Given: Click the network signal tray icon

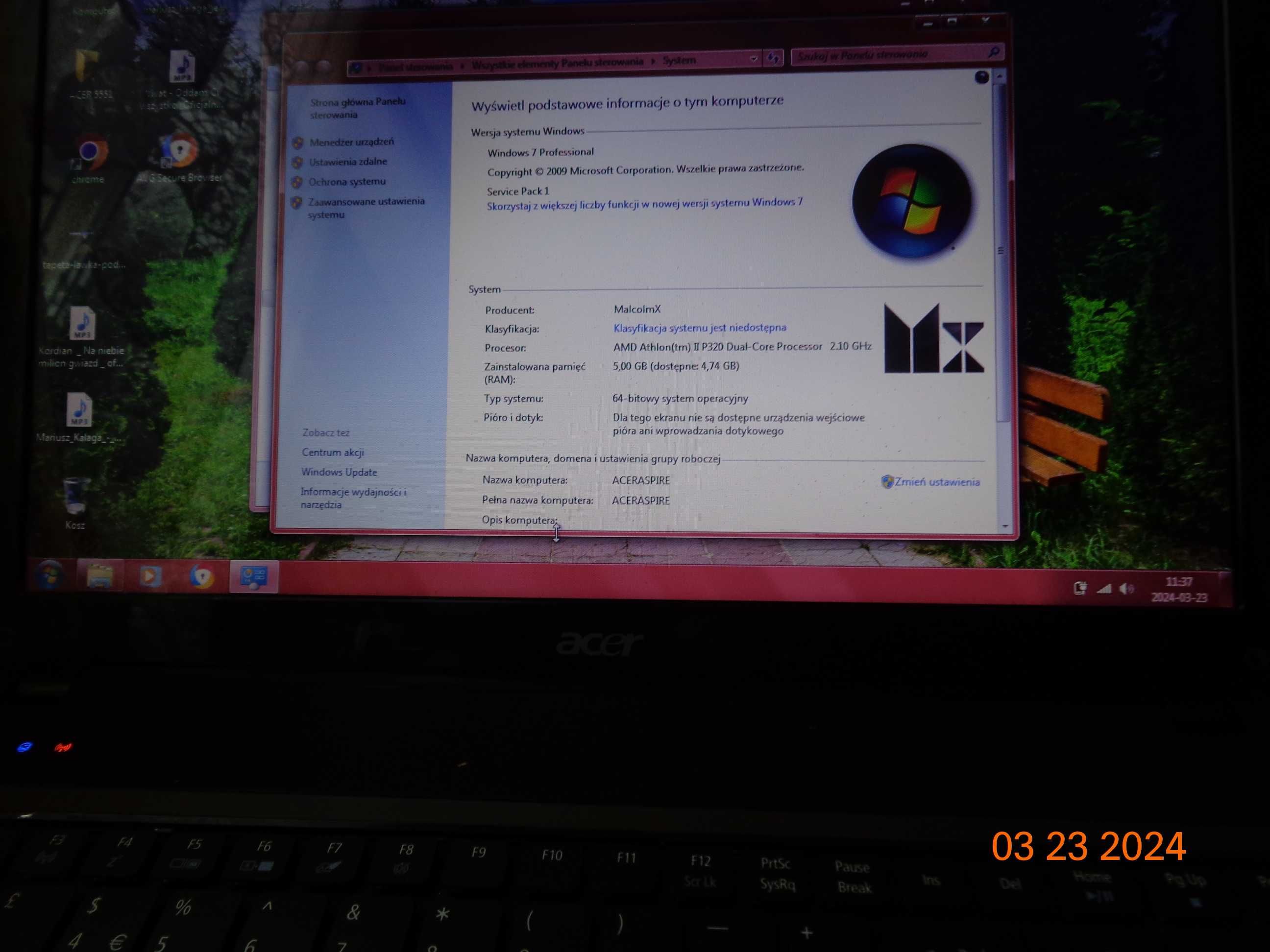Looking at the screenshot, I should coord(1103,588).
